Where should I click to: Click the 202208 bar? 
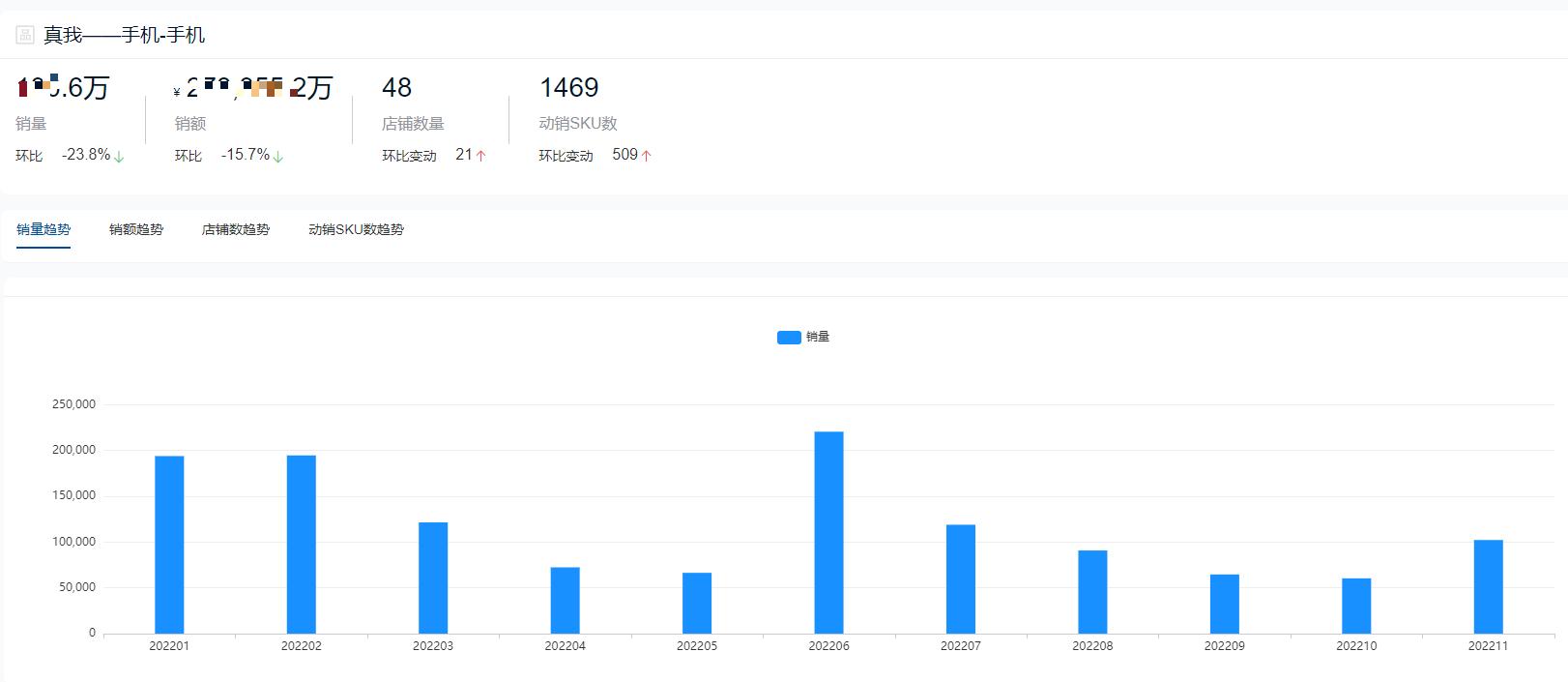coord(1092,592)
